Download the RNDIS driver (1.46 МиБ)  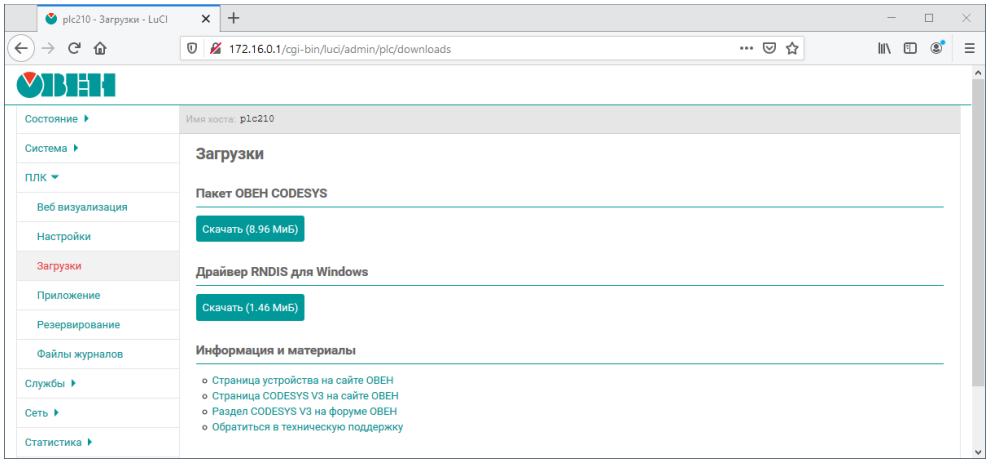(x=250, y=308)
